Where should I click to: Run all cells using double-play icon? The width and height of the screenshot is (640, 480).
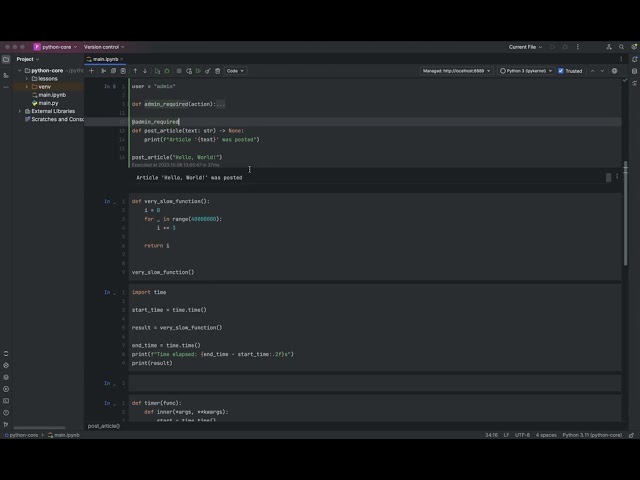point(198,71)
